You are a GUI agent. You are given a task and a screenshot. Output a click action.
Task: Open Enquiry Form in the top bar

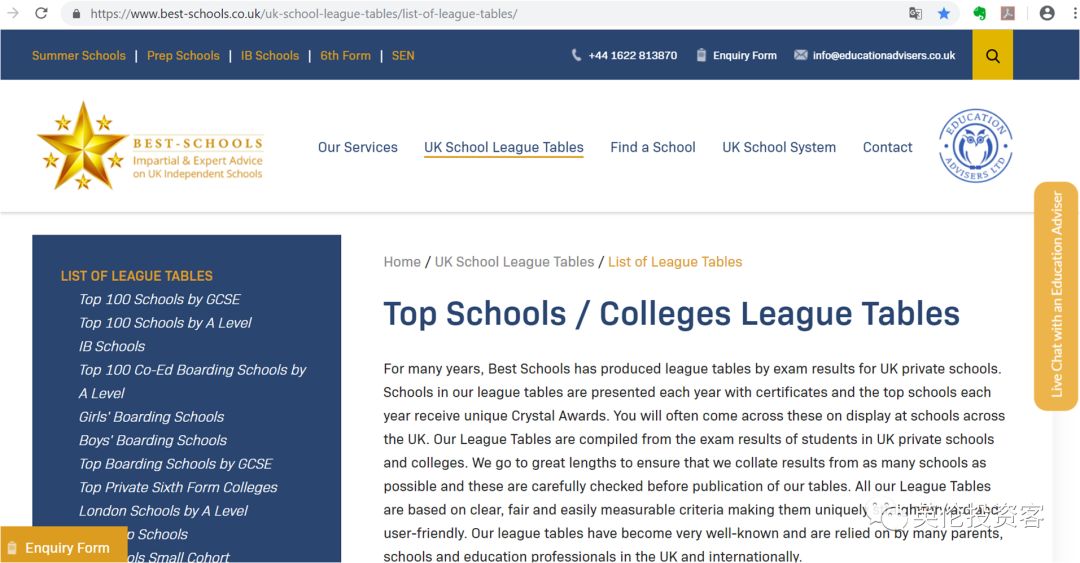pos(745,55)
